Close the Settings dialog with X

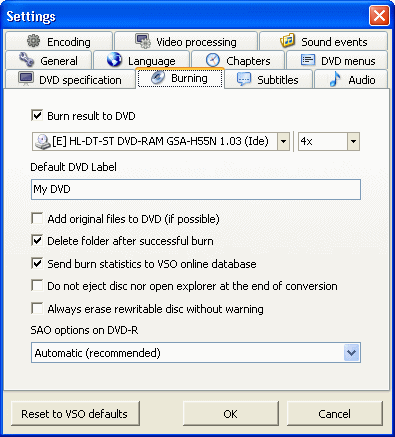click(379, 16)
